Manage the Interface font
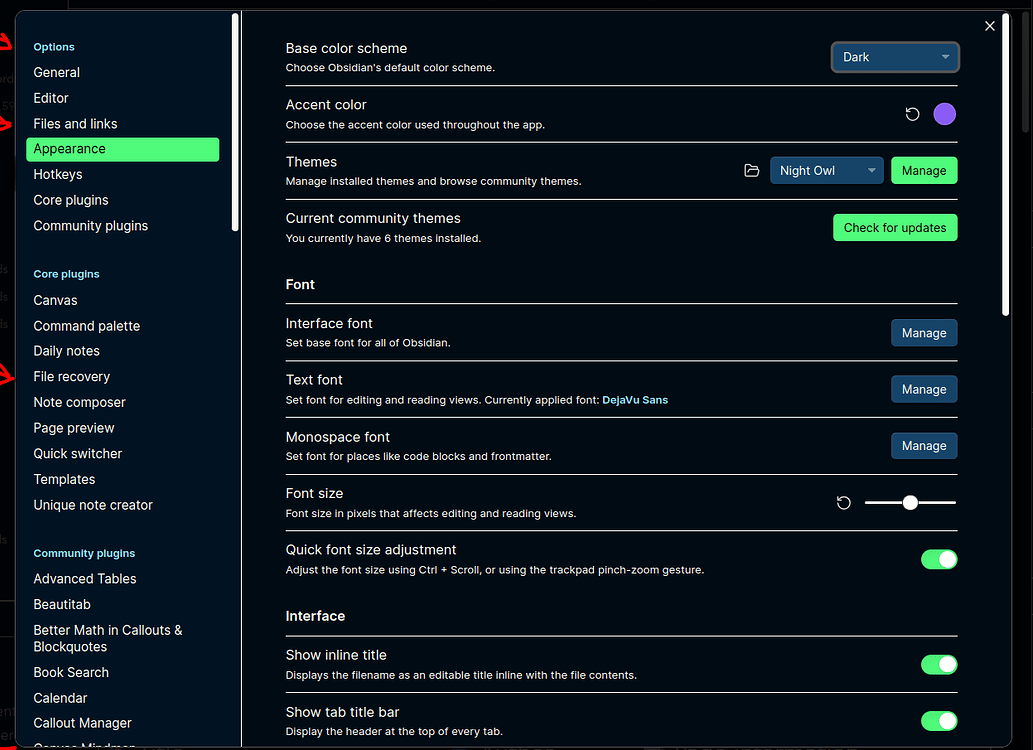Viewport: 1033px width, 750px height. [x=924, y=333]
